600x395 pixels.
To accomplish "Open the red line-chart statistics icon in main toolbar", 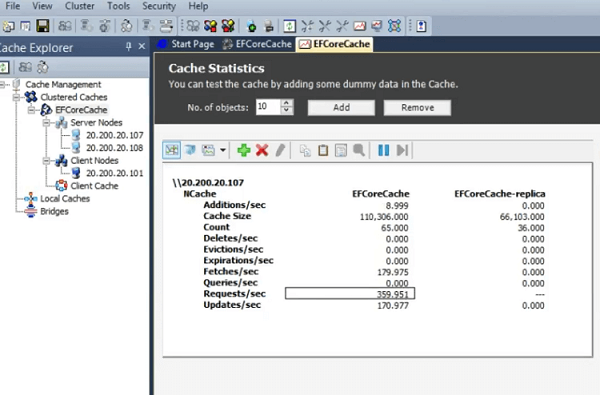I will point(359,26).
